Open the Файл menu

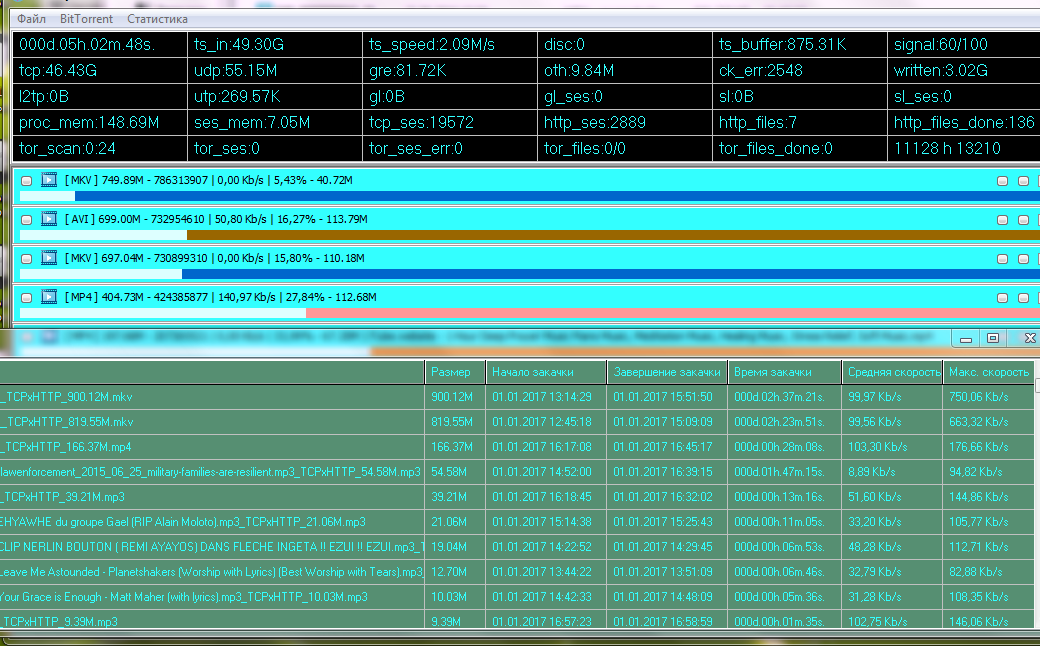pyautogui.click(x=31, y=19)
